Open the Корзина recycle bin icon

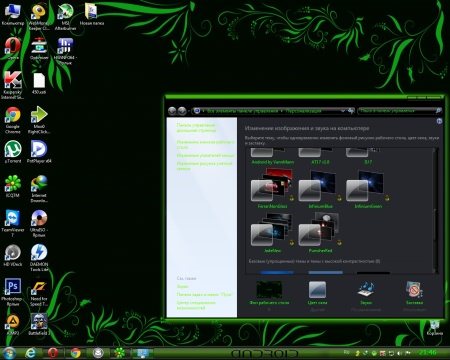[x=434, y=328]
